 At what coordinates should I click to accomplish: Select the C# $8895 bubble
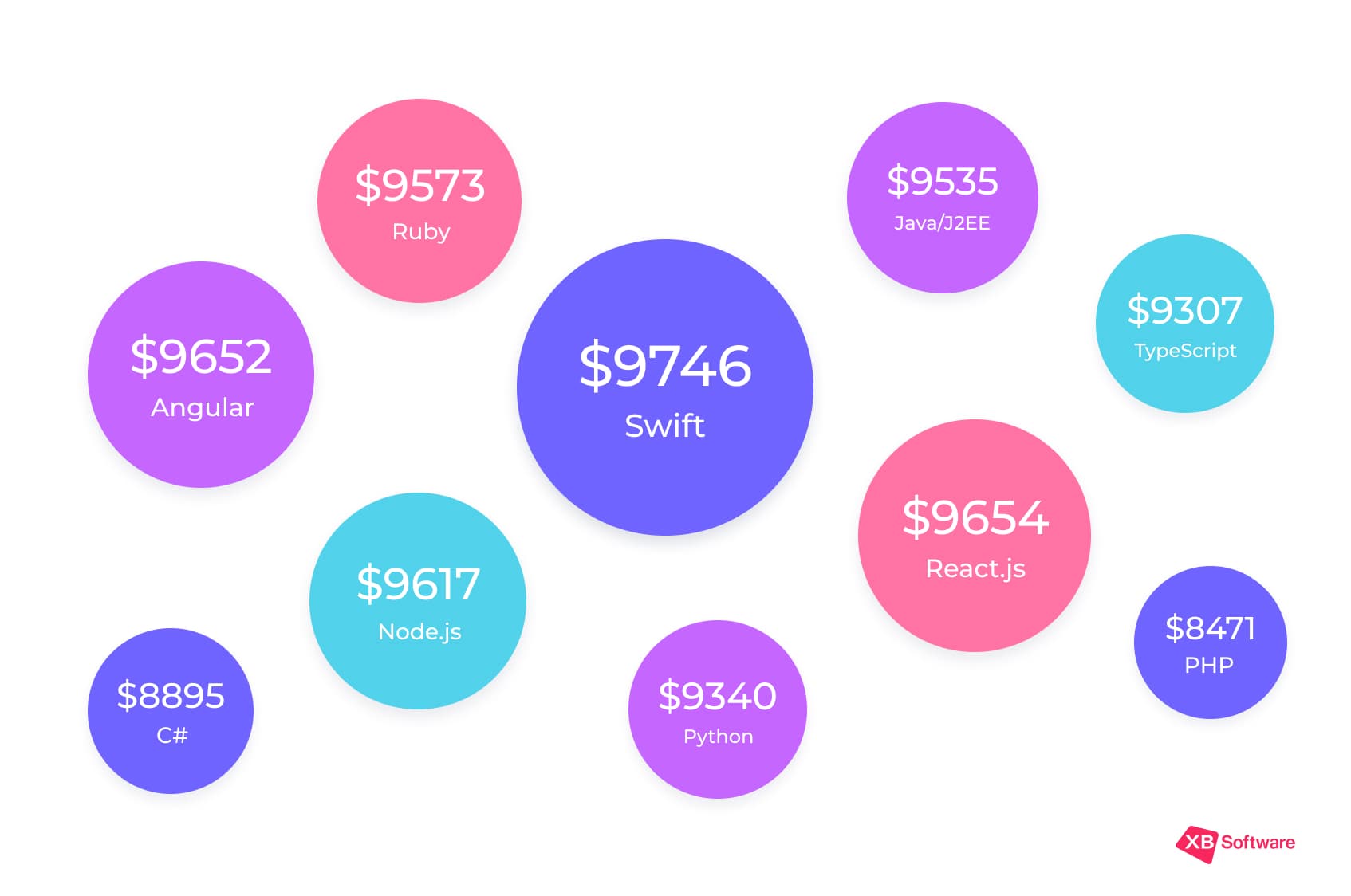pos(171,711)
